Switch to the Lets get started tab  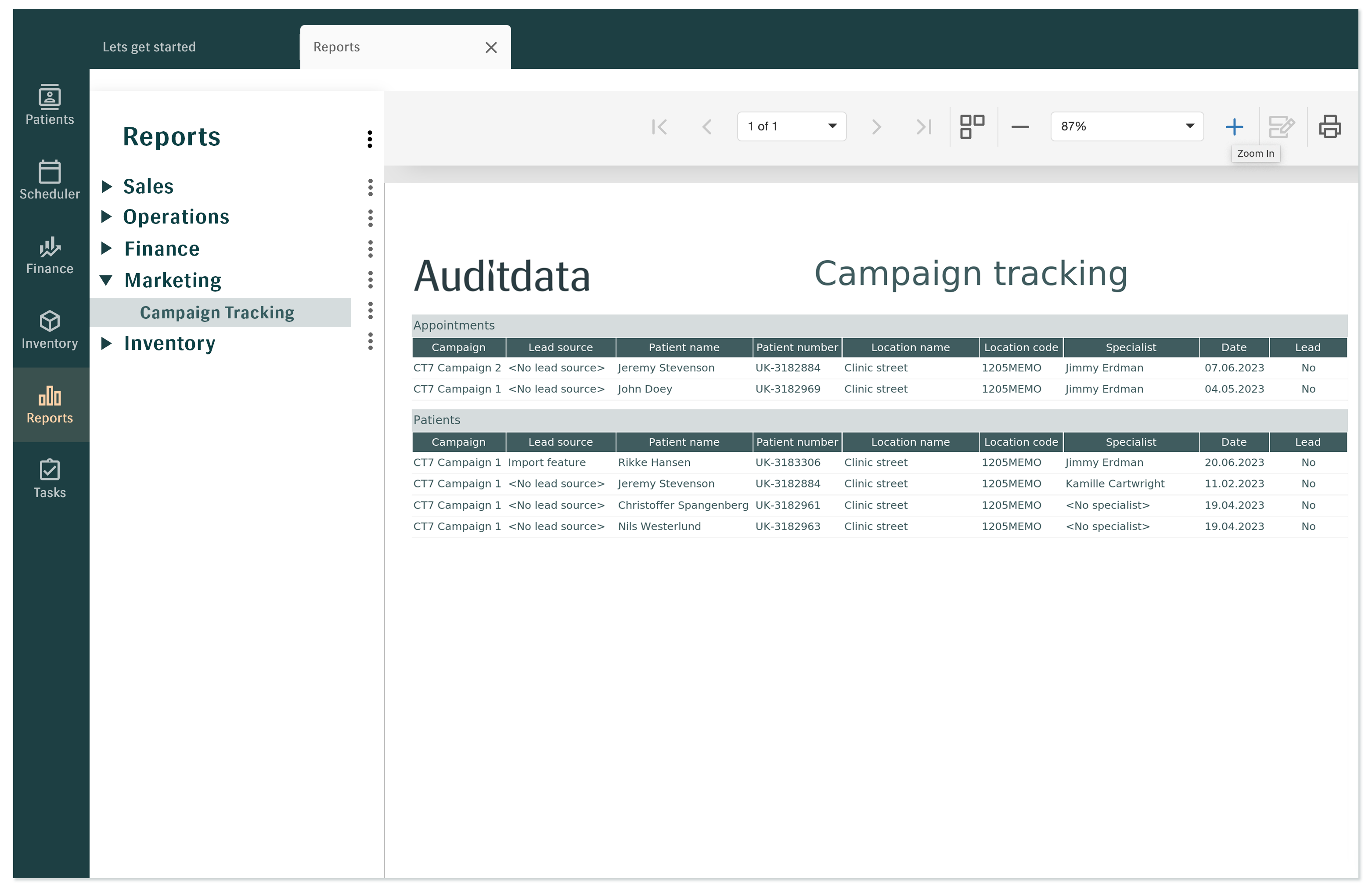[x=148, y=47]
